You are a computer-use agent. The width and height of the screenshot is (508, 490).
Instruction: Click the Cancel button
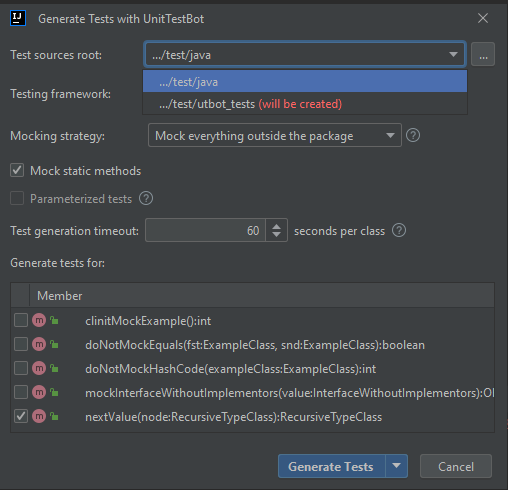[x=456, y=466]
